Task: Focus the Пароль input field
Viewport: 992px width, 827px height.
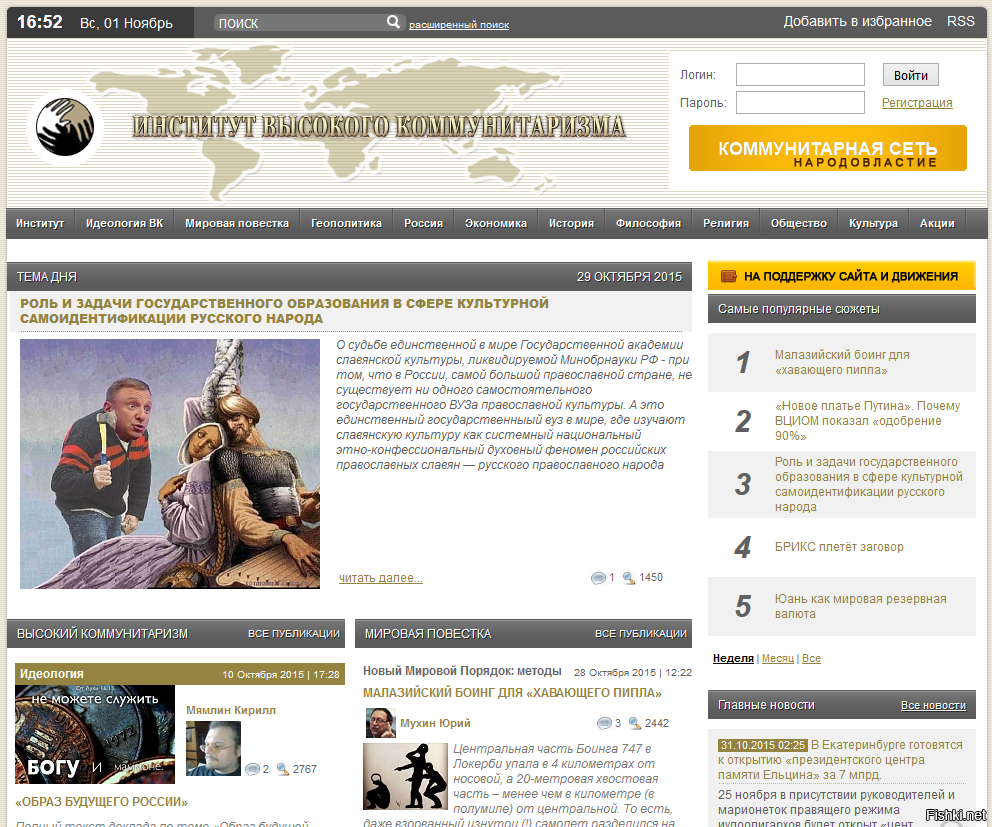Action: click(800, 103)
